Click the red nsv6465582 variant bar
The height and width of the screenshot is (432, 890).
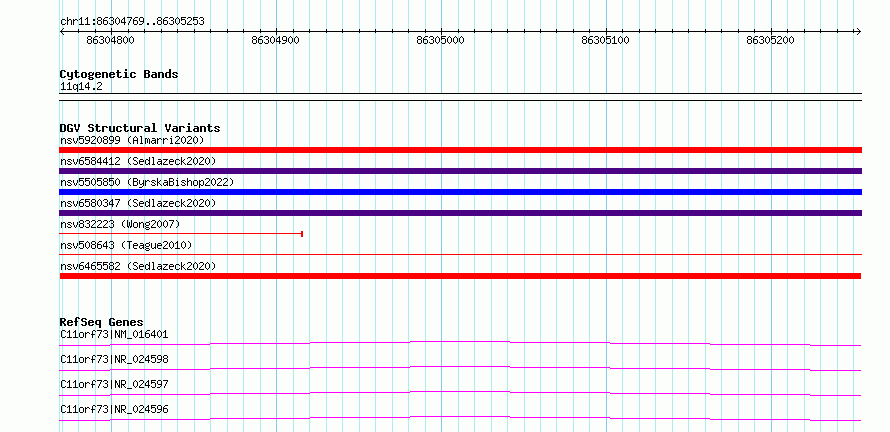tap(460, 276)
